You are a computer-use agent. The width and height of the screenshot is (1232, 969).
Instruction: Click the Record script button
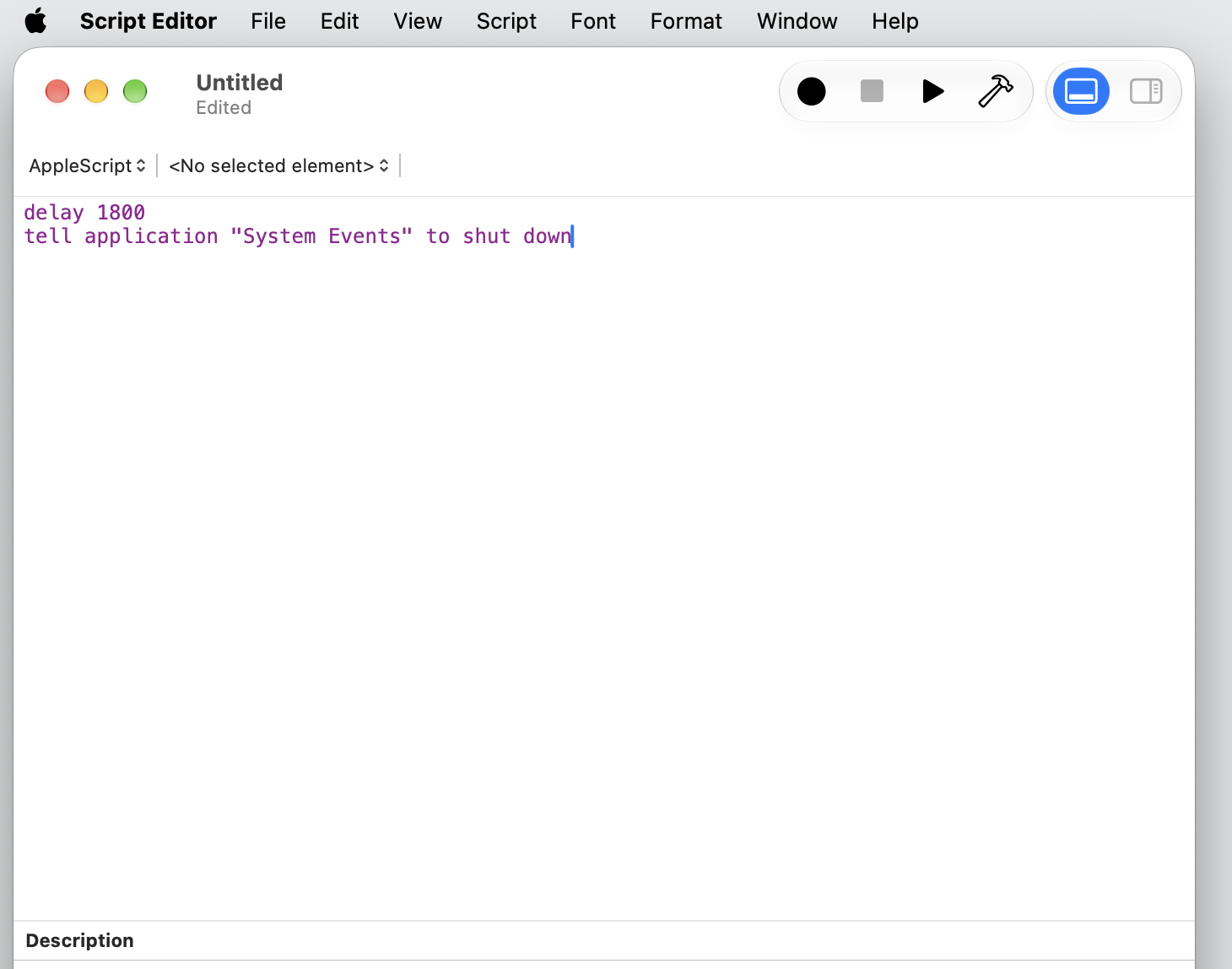tap(811, 91)
